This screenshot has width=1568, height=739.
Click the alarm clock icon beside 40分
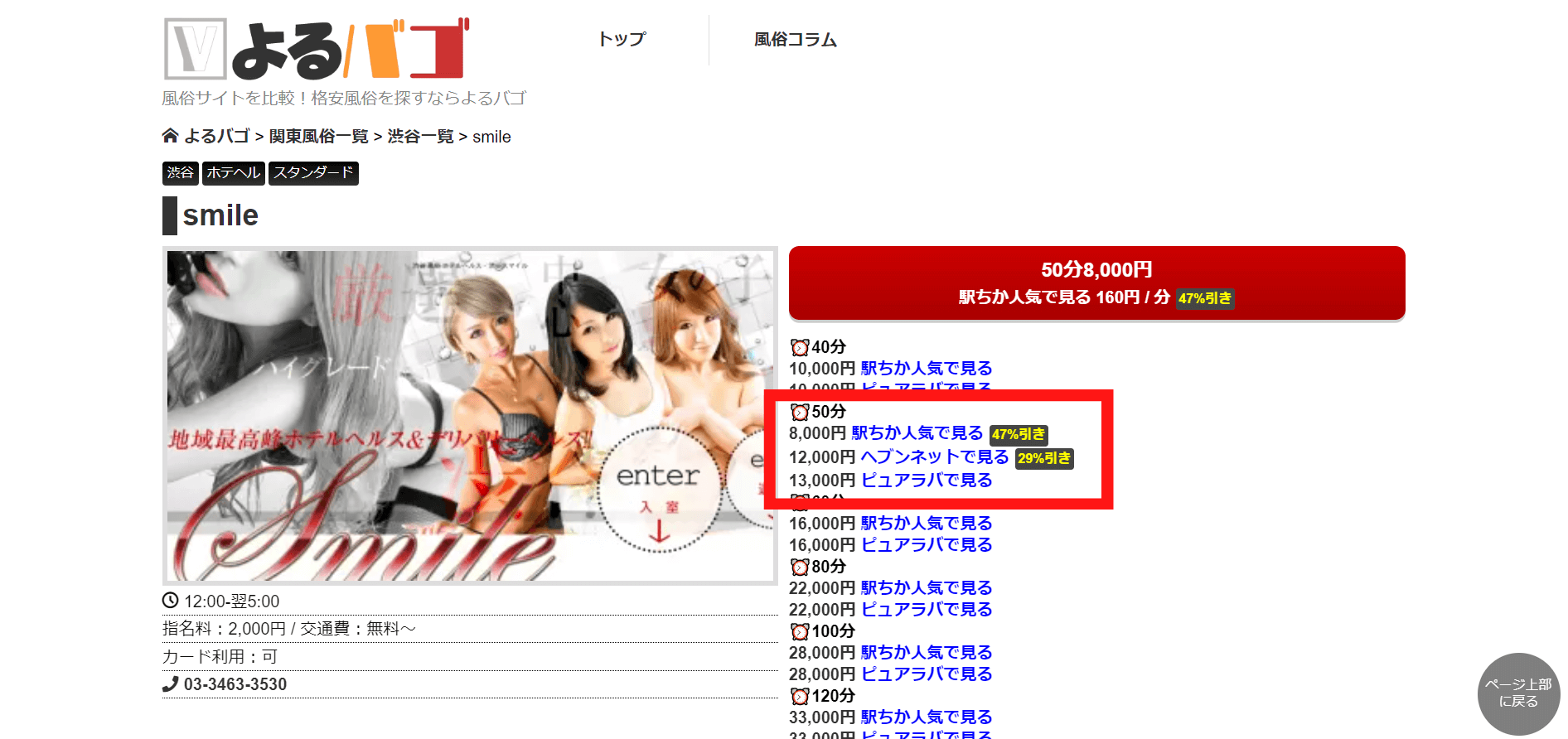coord(799,347)
